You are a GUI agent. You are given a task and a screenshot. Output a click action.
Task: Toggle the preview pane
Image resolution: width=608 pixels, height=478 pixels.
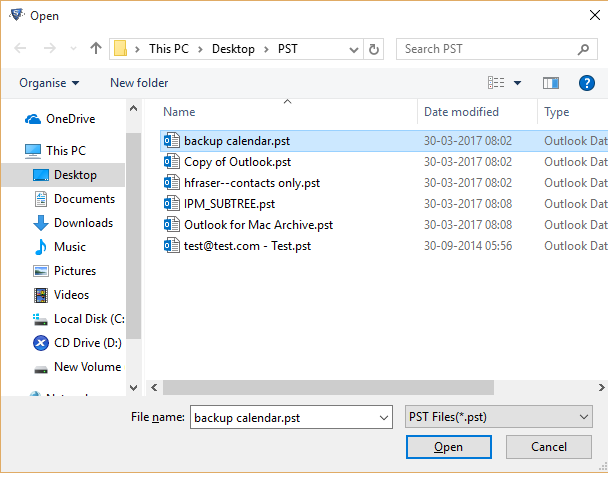(551, 83)
